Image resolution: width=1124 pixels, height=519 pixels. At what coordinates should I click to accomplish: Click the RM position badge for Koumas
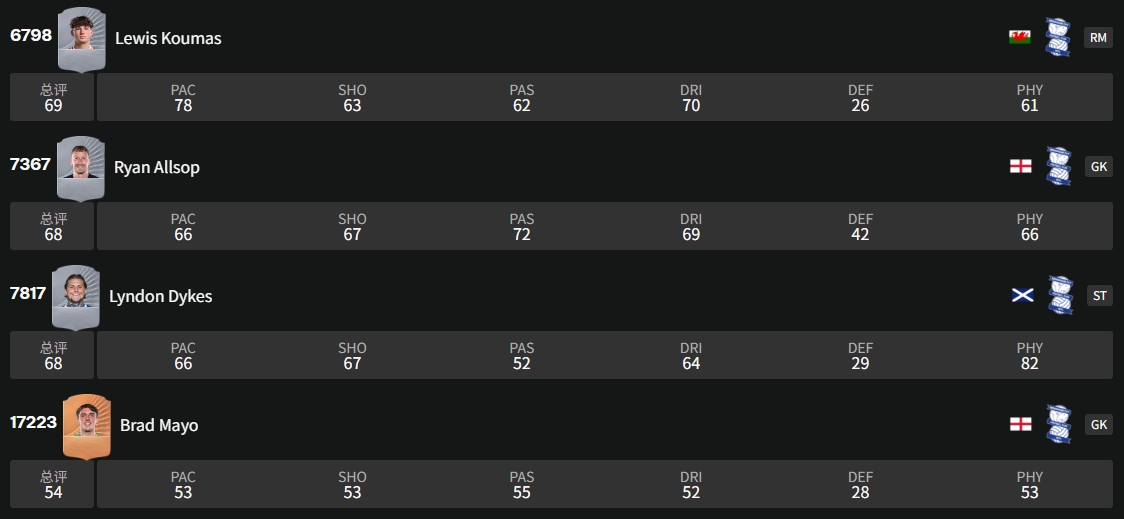tap(1098, 38)
